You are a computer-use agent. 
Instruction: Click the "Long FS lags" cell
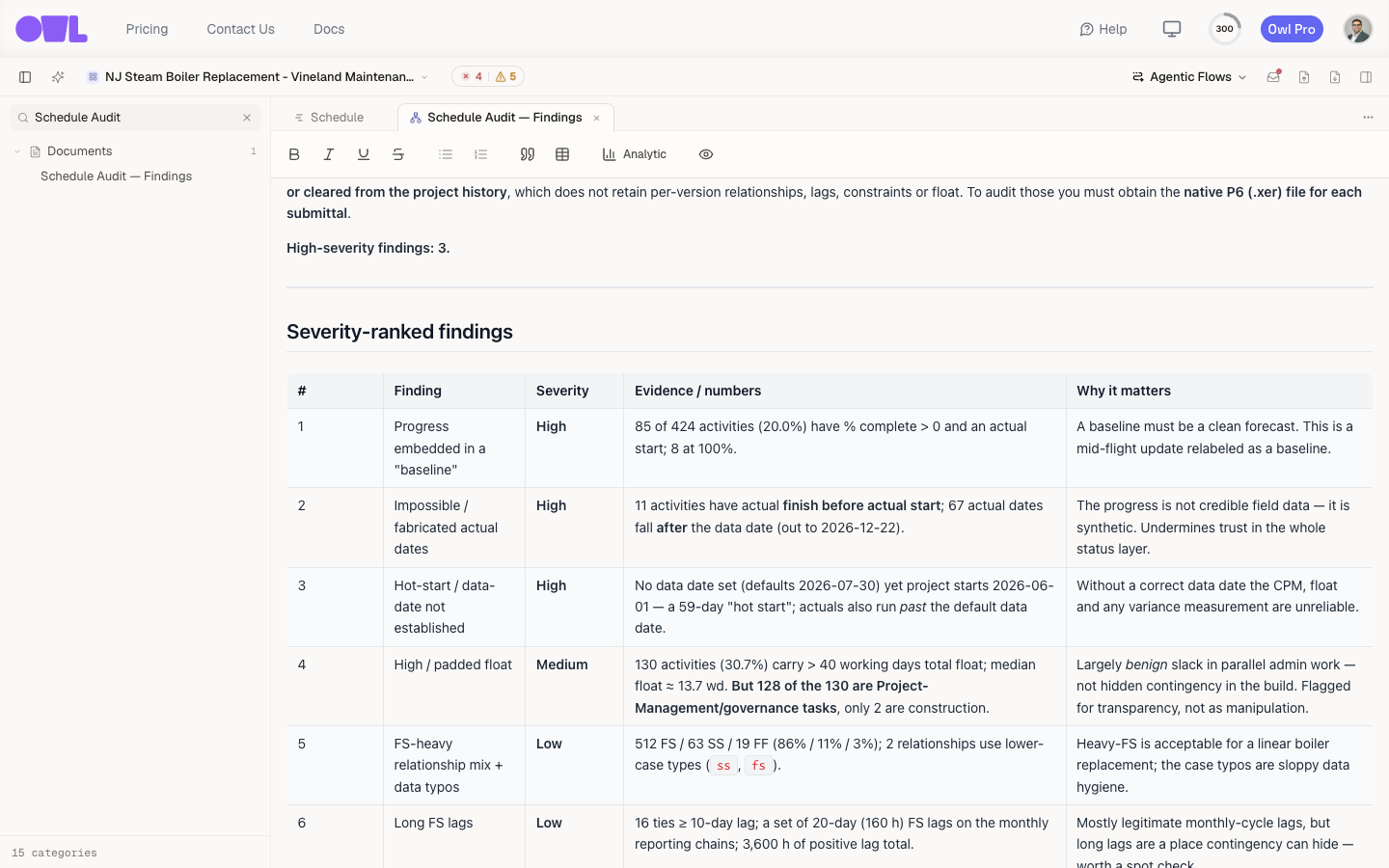point(453,836)
